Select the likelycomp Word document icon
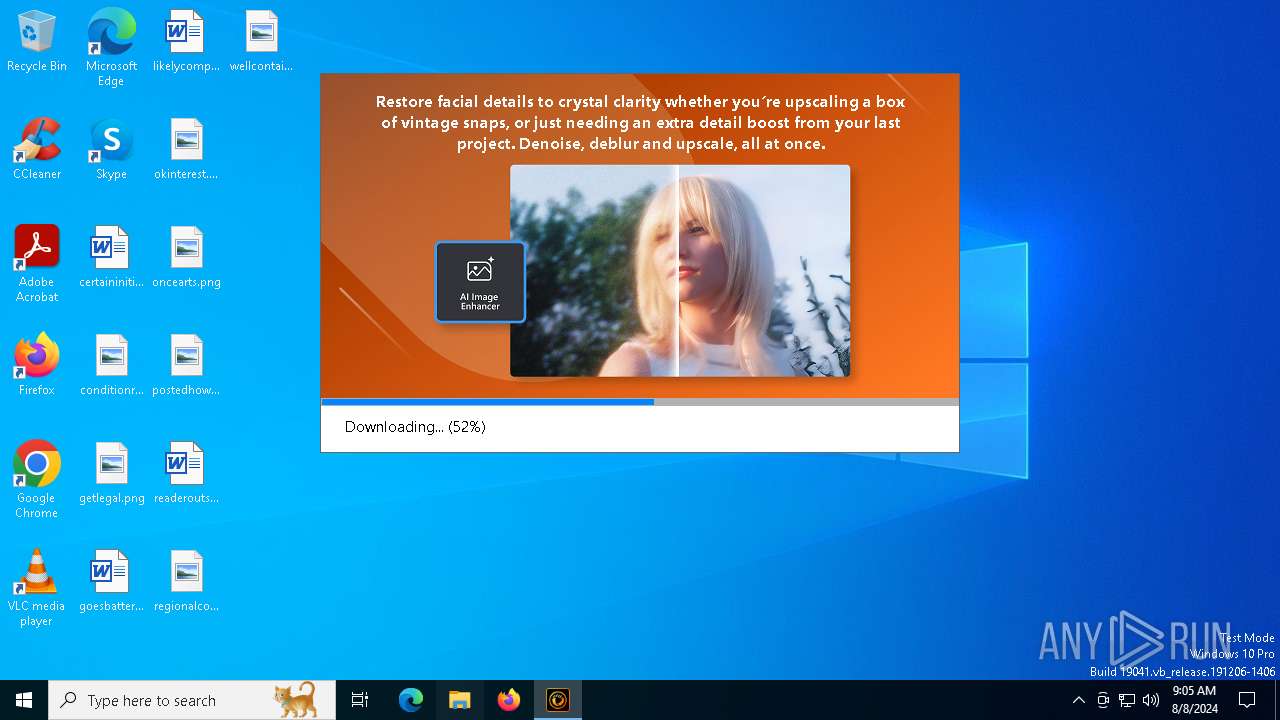 pyautogui.click(x=186, y=42)
